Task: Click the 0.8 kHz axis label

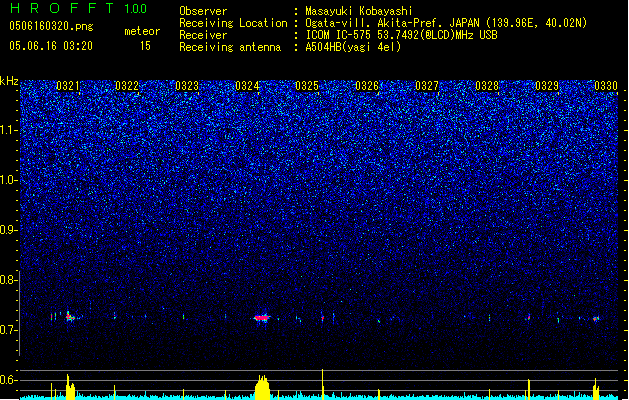Action: pos(9,280)
